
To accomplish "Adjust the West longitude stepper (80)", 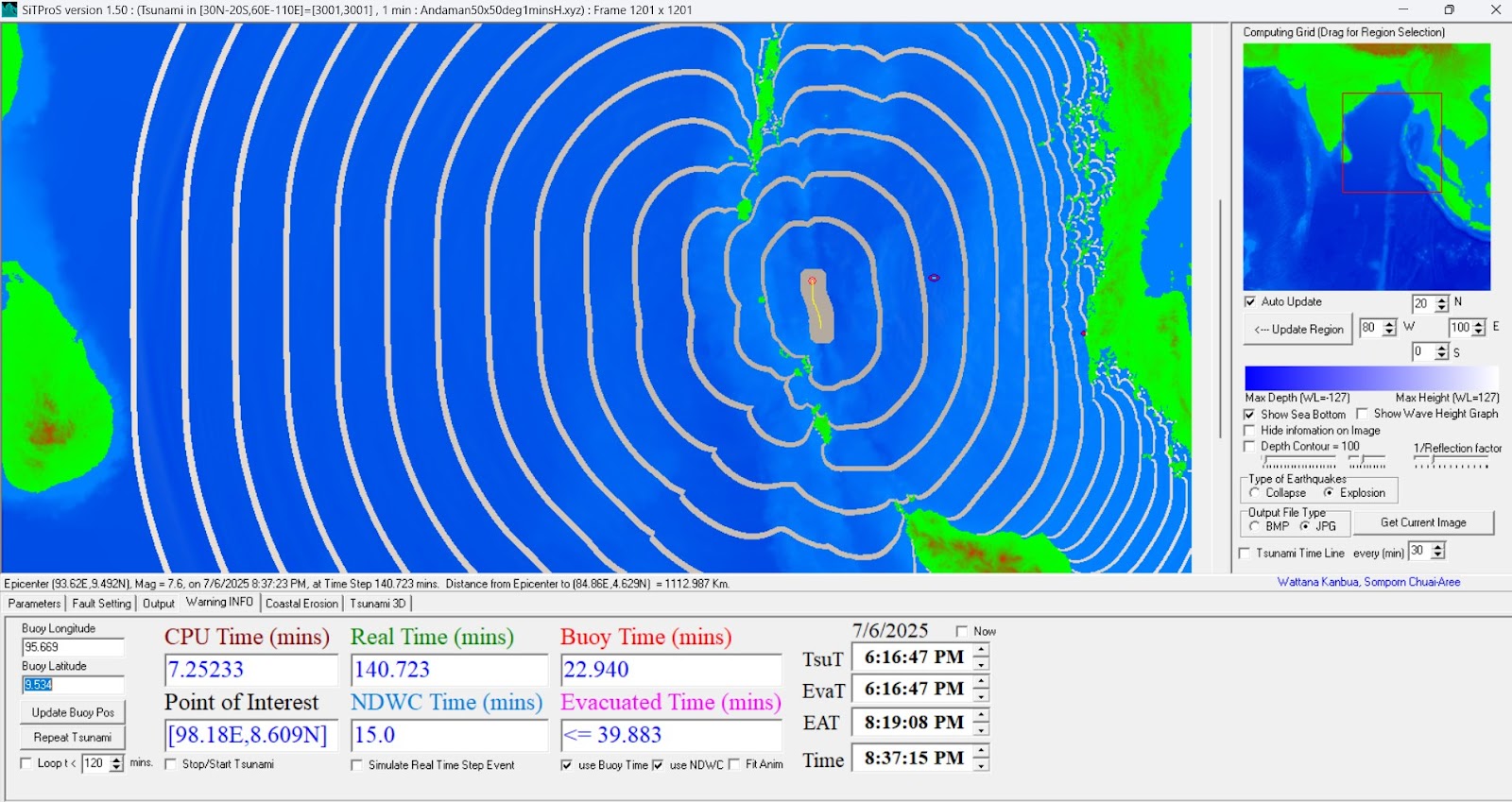I will [1388, 328].
